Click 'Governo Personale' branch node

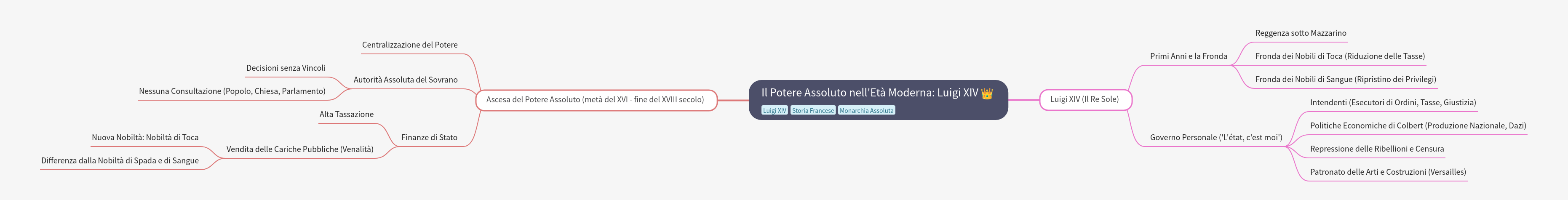1215,137
